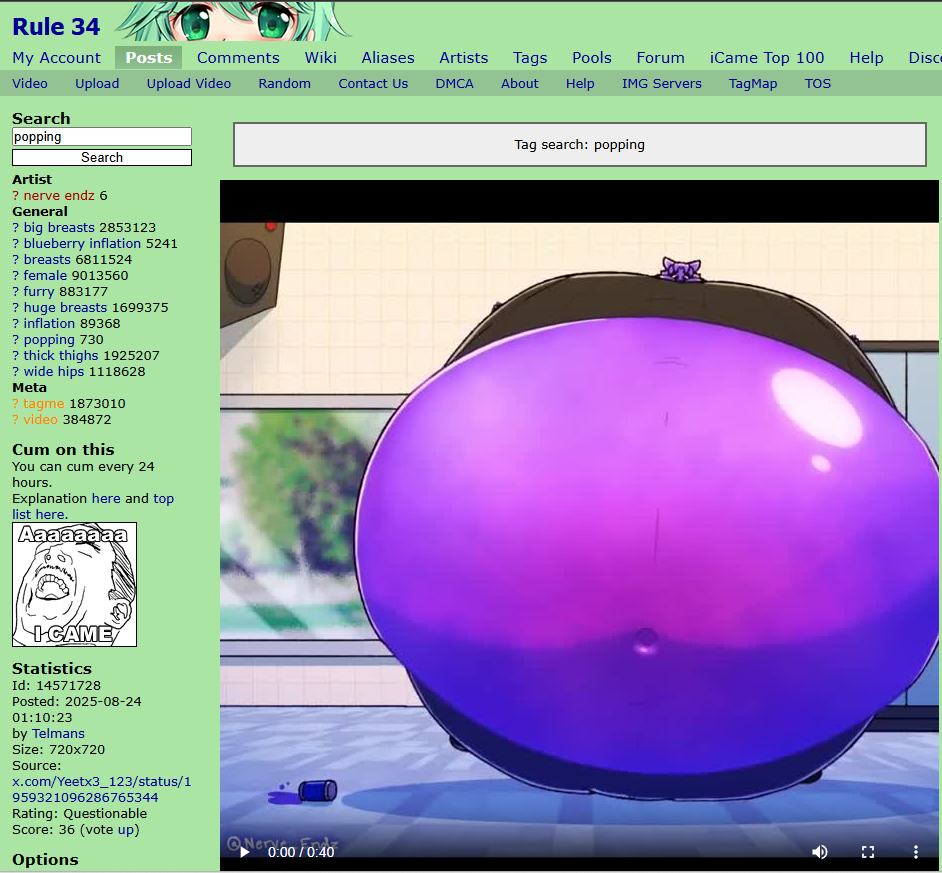Click the question mark beside the inflation tag

[x=16, y=324]
